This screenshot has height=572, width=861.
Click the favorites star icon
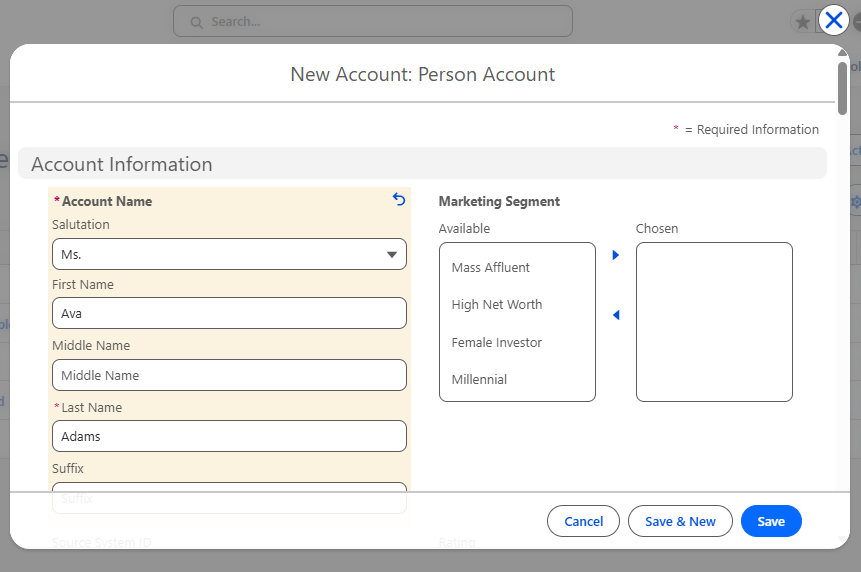(802, 22)
